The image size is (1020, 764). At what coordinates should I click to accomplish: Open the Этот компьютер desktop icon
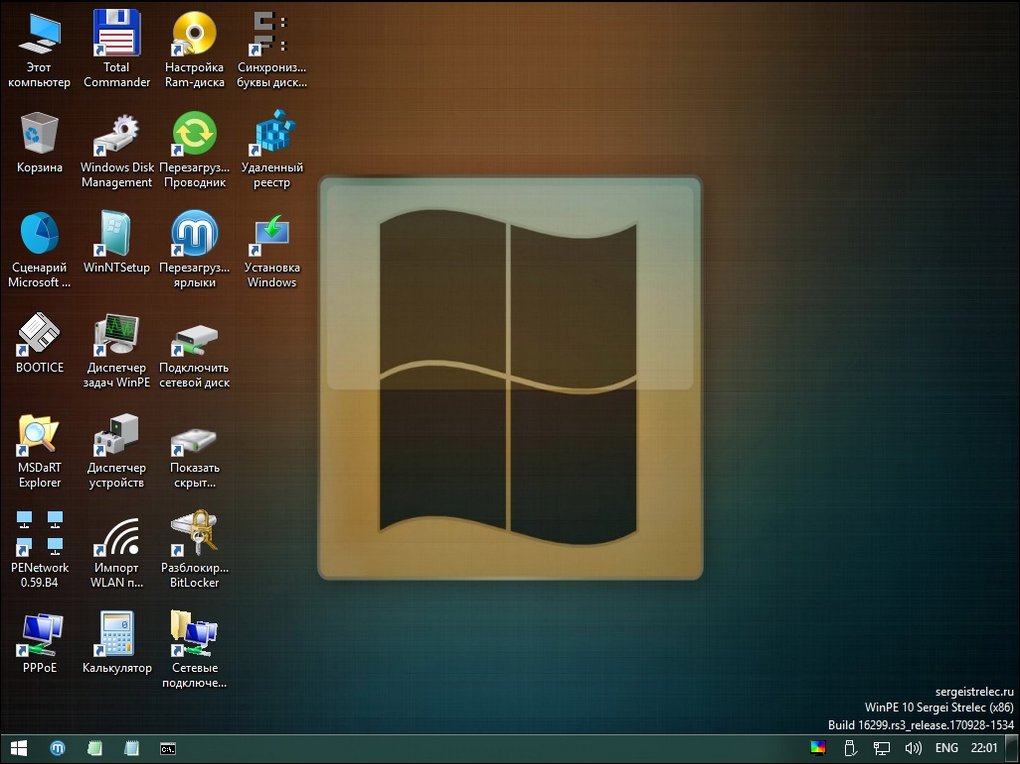pos(39,49)
